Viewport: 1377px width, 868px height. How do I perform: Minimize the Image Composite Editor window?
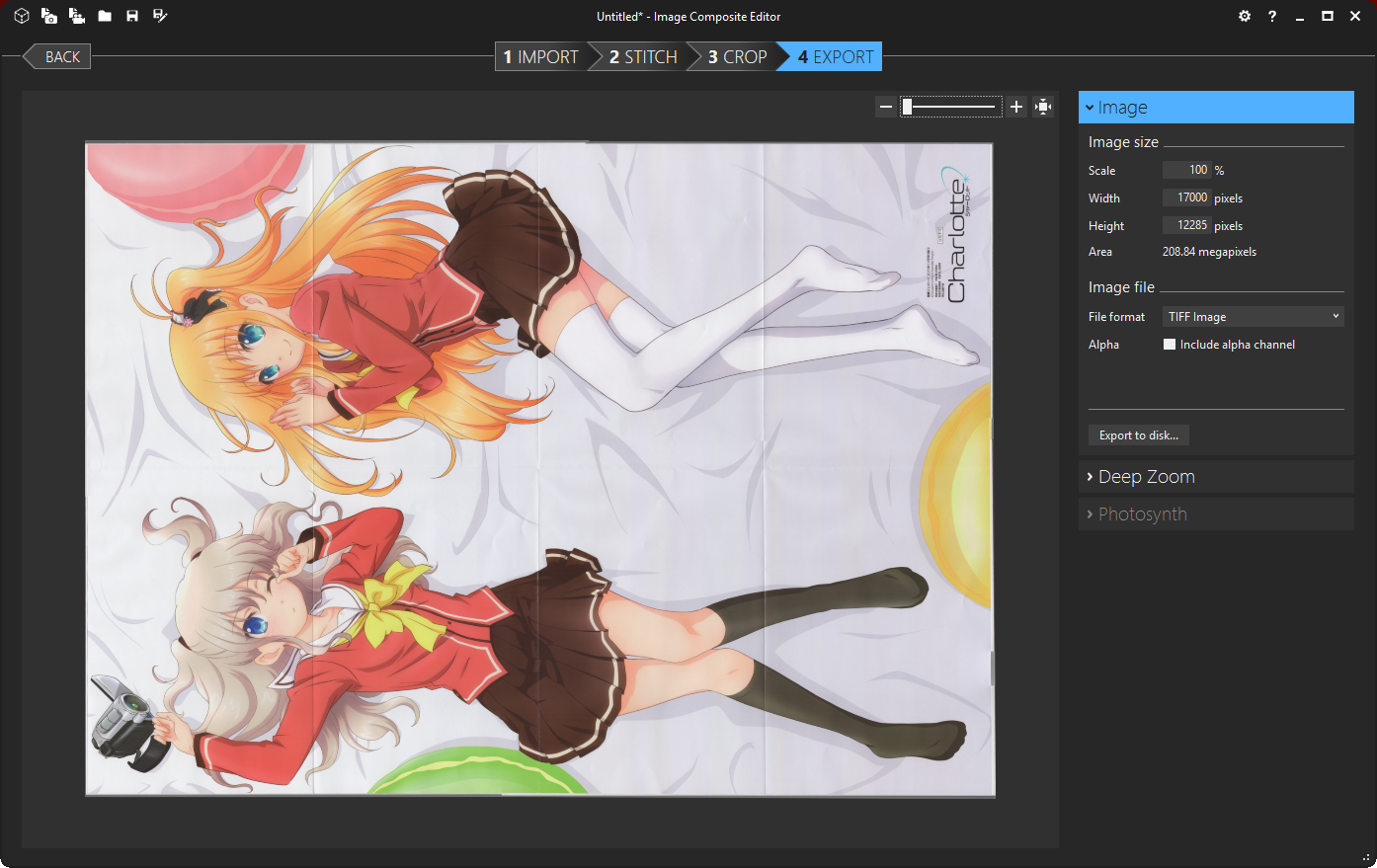coord(1300,16)
